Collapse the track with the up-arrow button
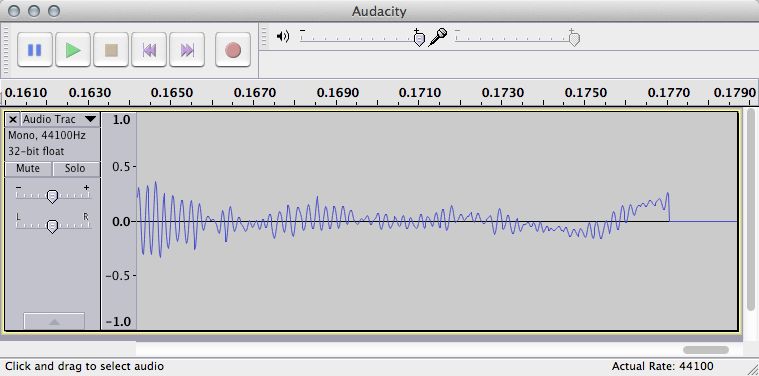 click(x=54, y=321)
